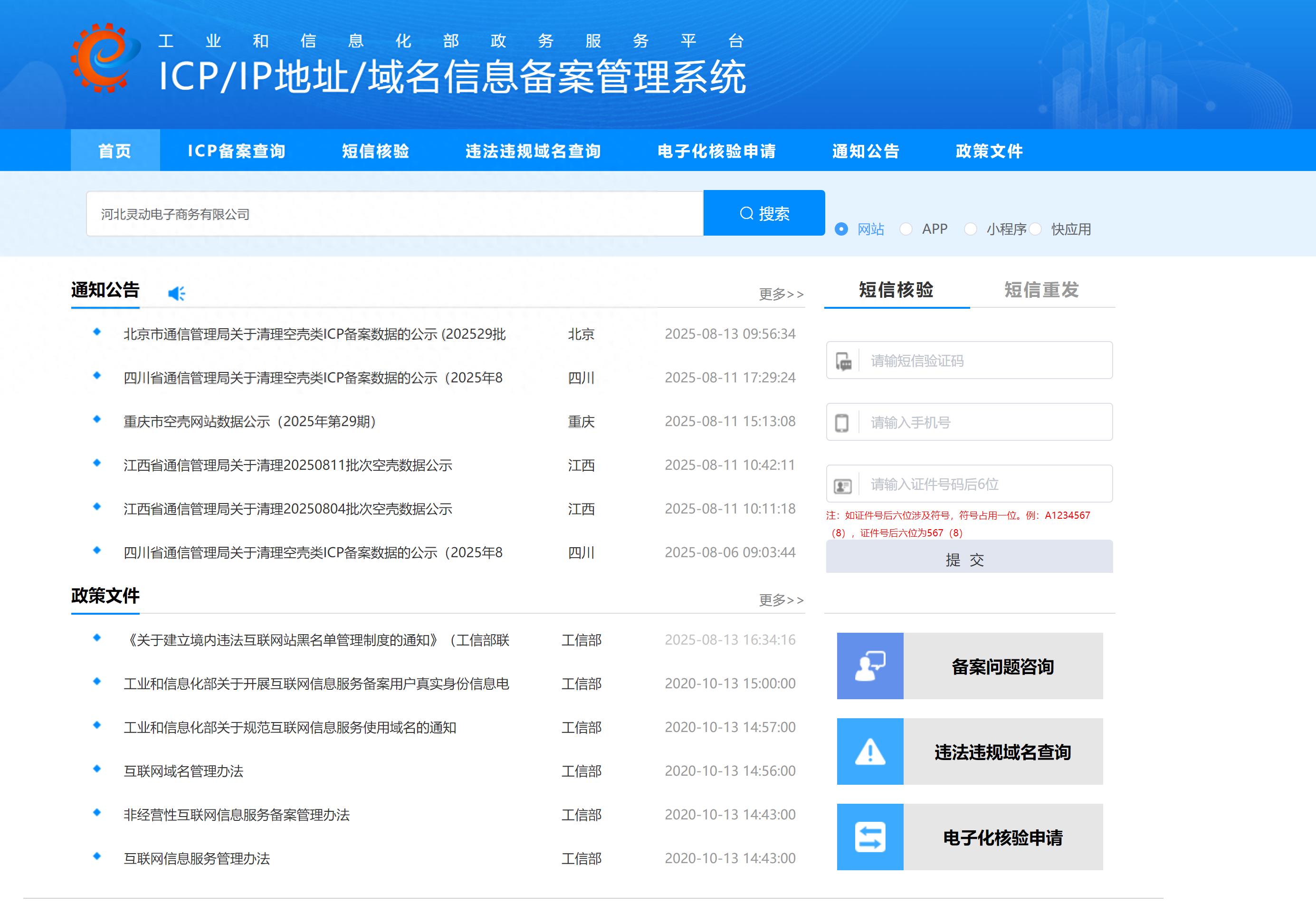
Task: Expand 更多>> for 政策文件
Action: point(781,600)
